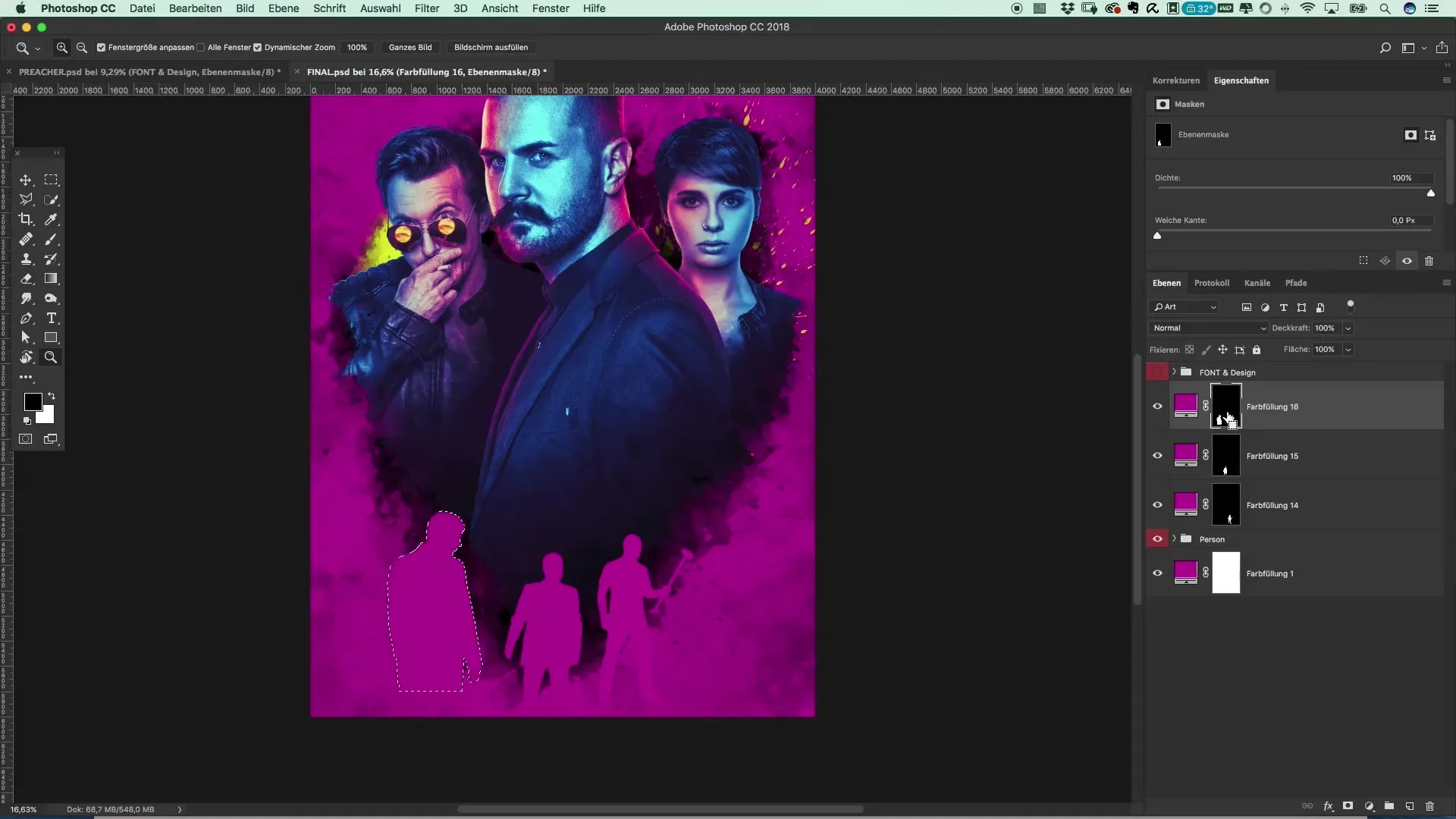Switch to PREACHER.psd document tab
1456x819 pixels.
click(x=149, y=72)
